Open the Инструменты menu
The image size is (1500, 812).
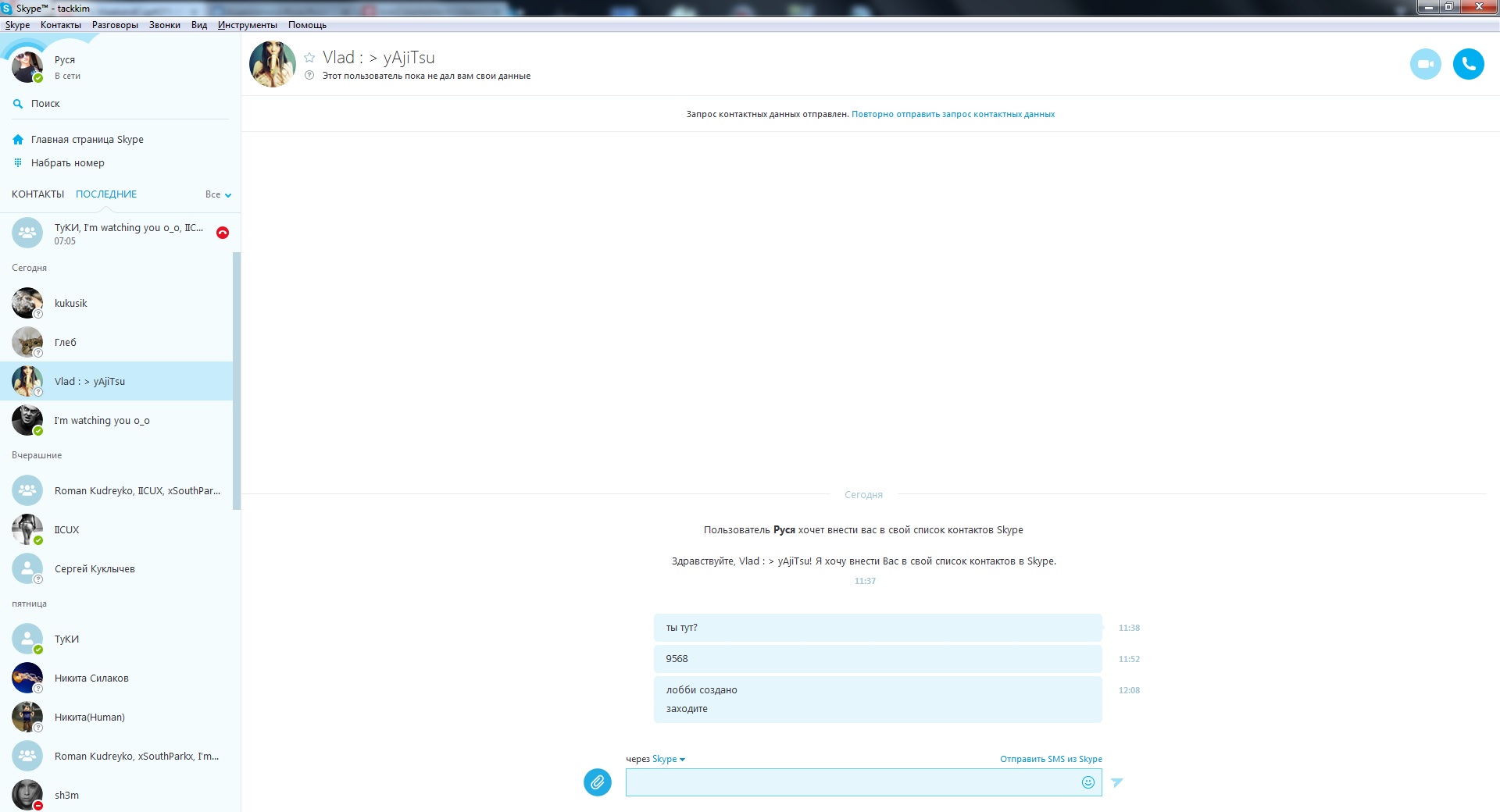click(x=248, y=25)
